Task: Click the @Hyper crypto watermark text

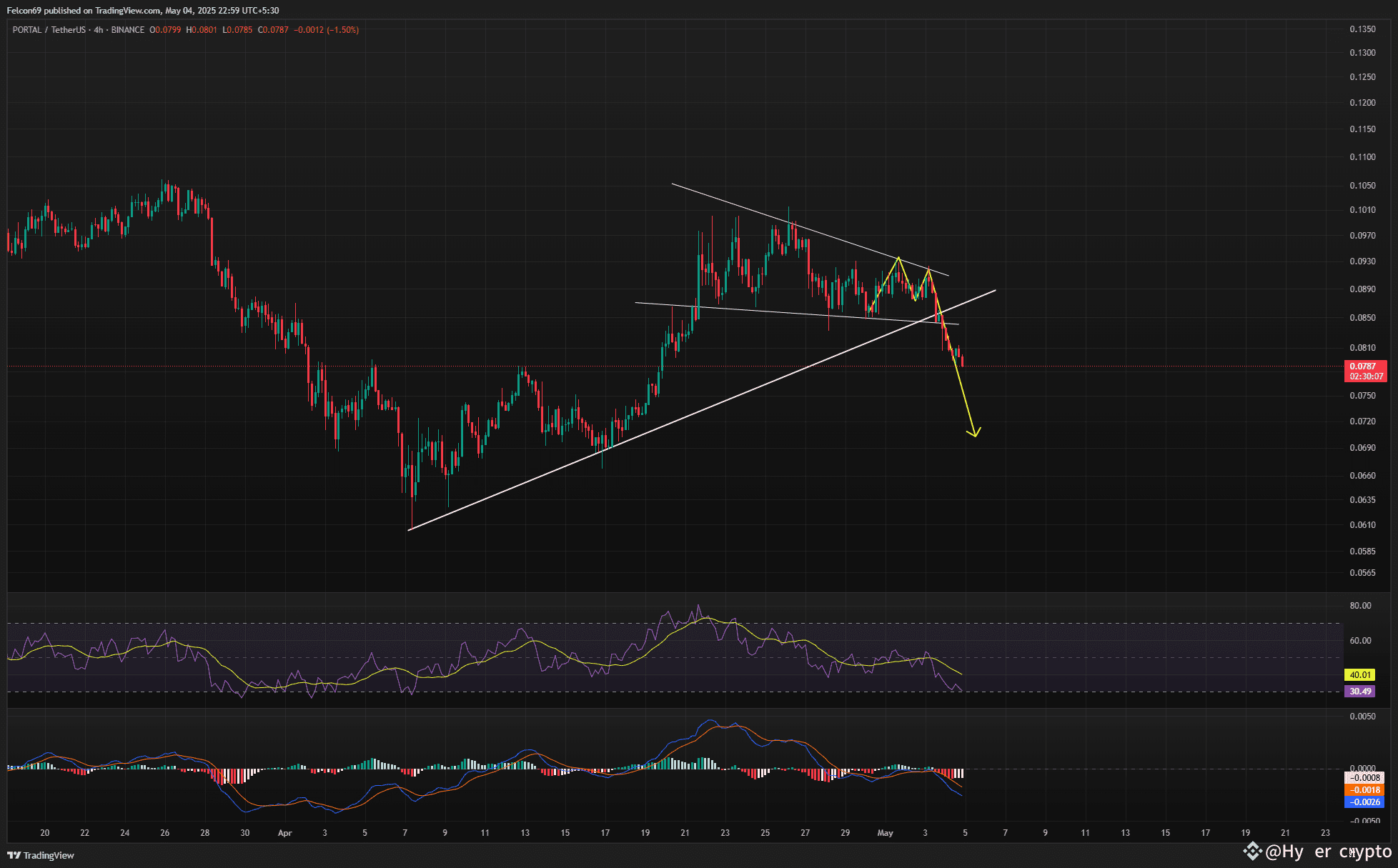Action: click(1328, 852)
